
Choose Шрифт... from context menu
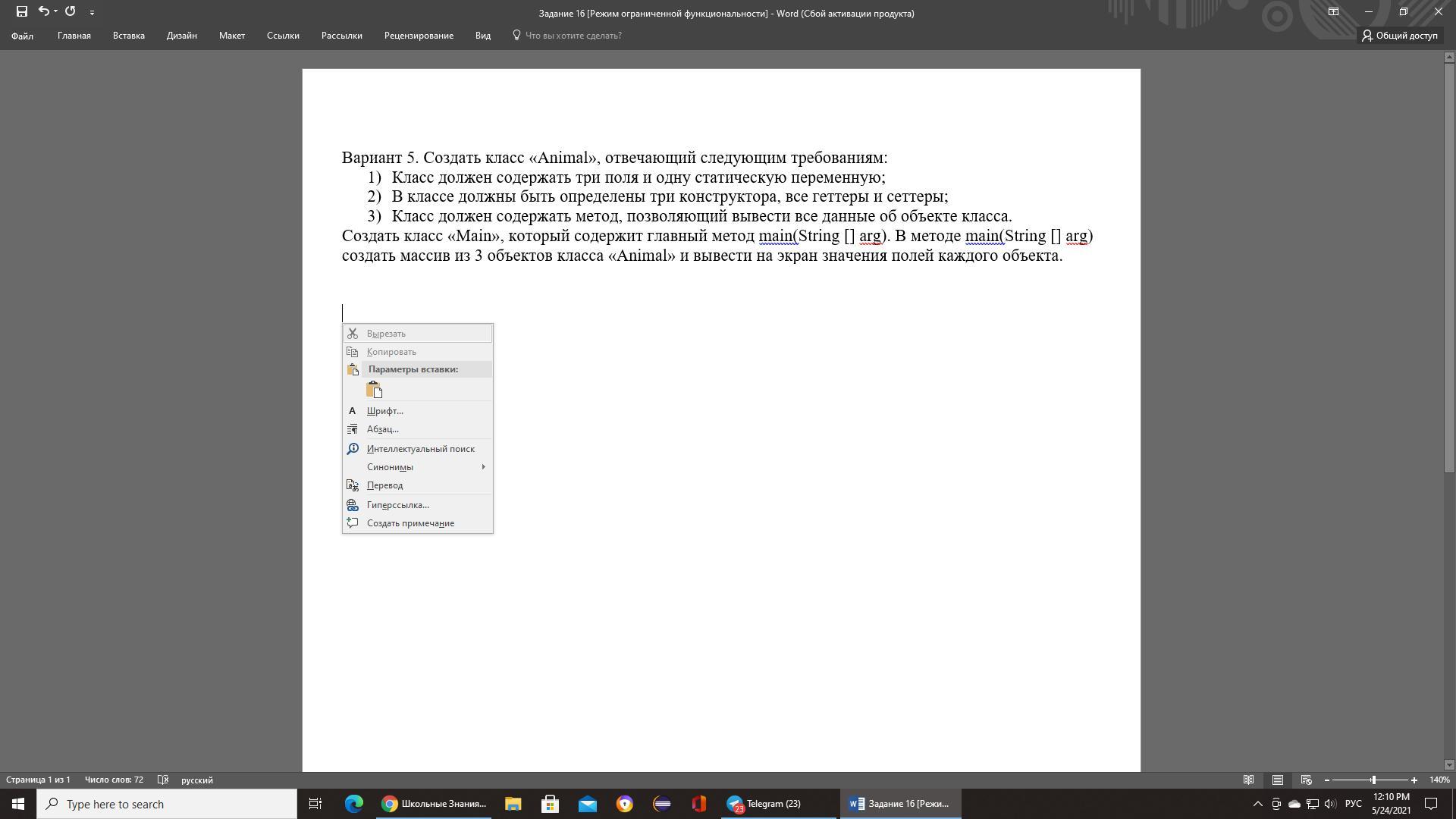point(384,411)
